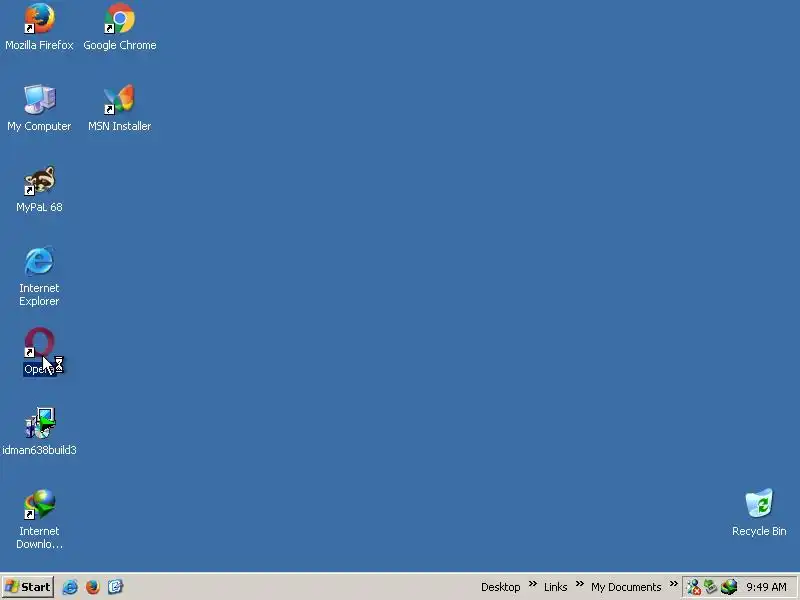Click the third Quick Launch icon
The image size is (800, 600).
(115, 587)
